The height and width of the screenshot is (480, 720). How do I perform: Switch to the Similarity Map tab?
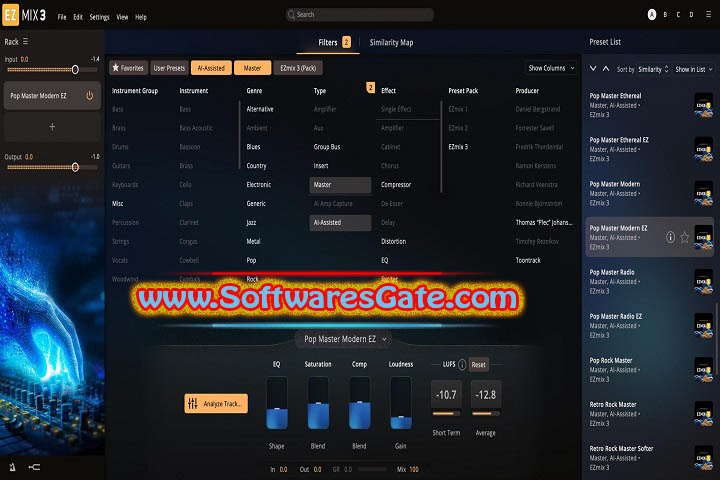coord(392,42)
